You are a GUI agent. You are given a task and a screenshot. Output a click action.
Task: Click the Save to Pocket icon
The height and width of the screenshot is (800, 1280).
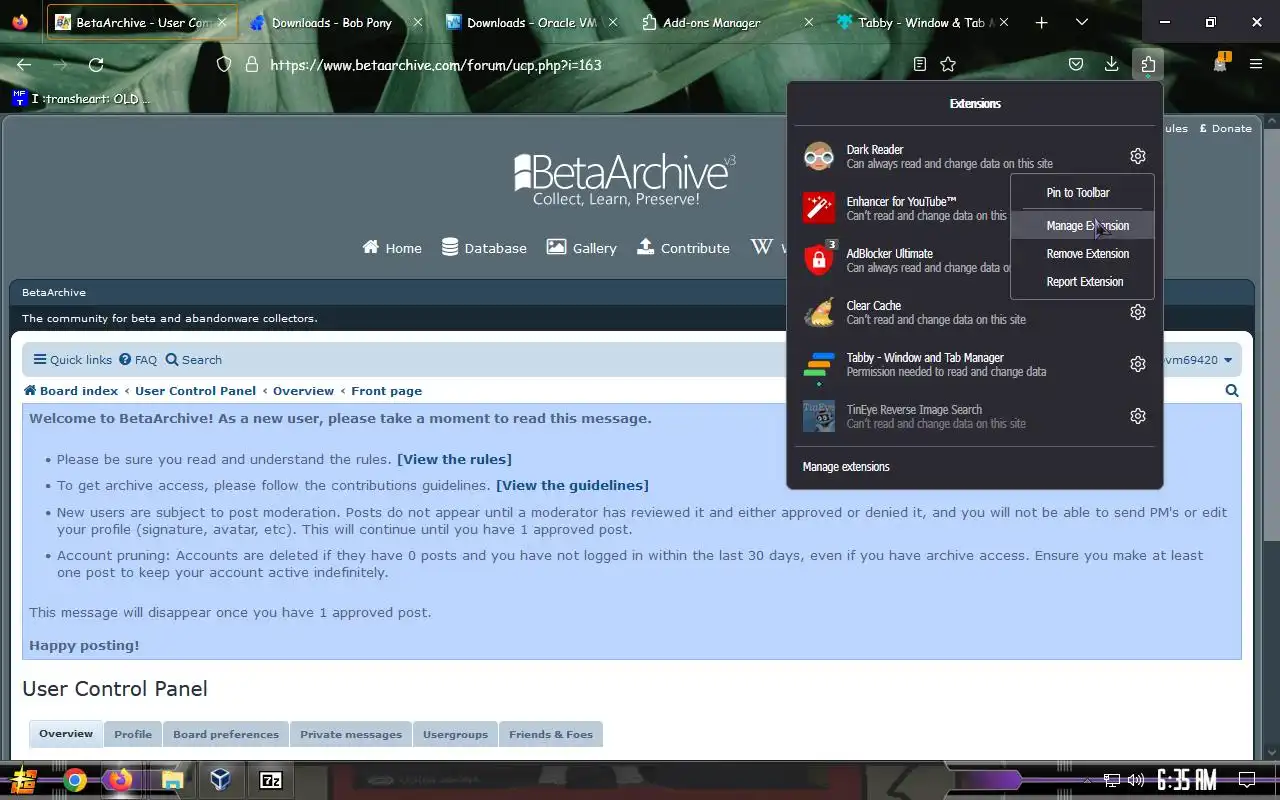[1076, 64]
